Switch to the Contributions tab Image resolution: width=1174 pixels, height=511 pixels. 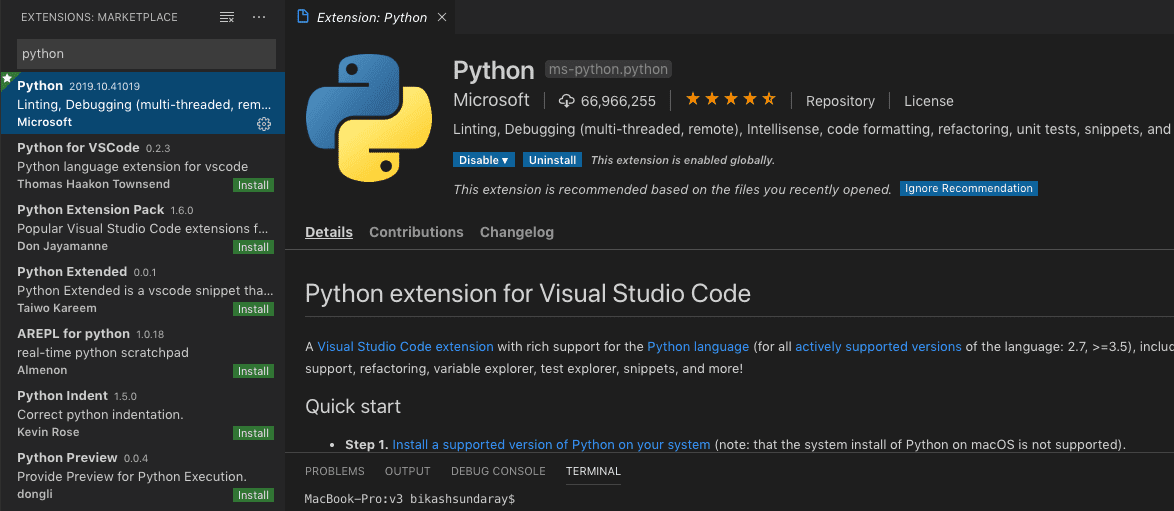pos(416,232)
